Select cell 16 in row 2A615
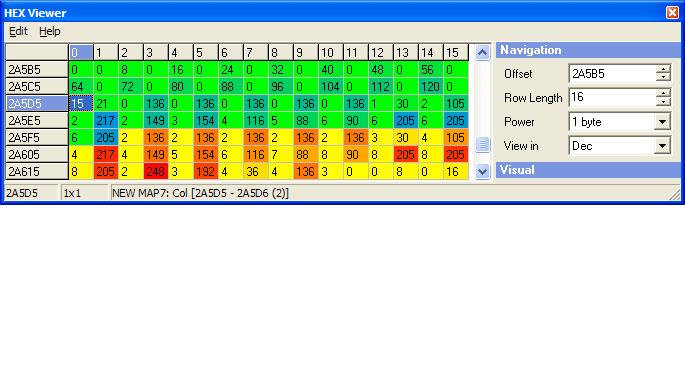The height and width of the screenshot is (384, 685). [456, 172]
